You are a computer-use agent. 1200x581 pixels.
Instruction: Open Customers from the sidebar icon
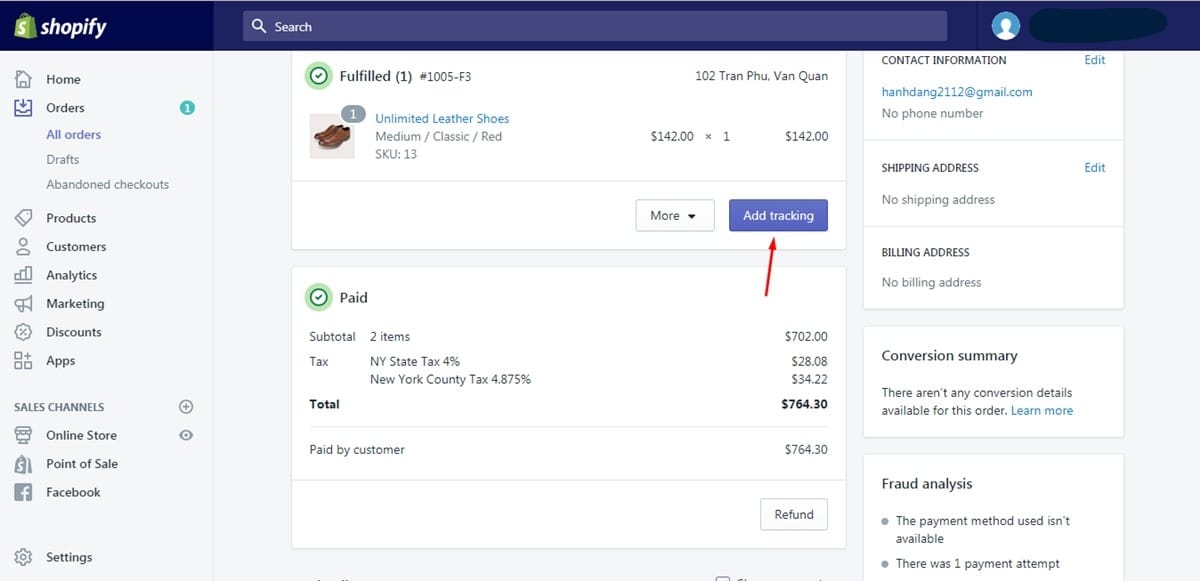point(25,246)
